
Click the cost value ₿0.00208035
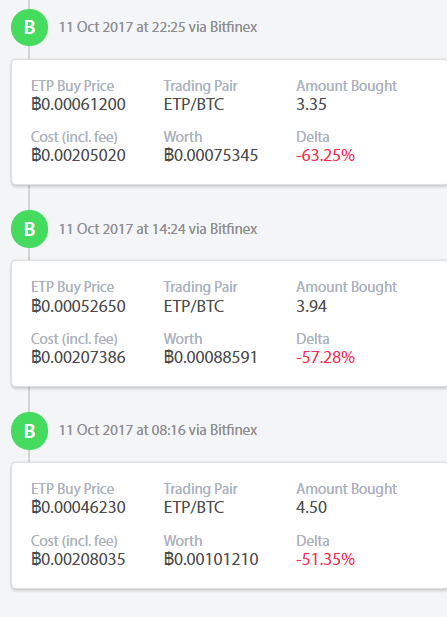click(78, 559)
